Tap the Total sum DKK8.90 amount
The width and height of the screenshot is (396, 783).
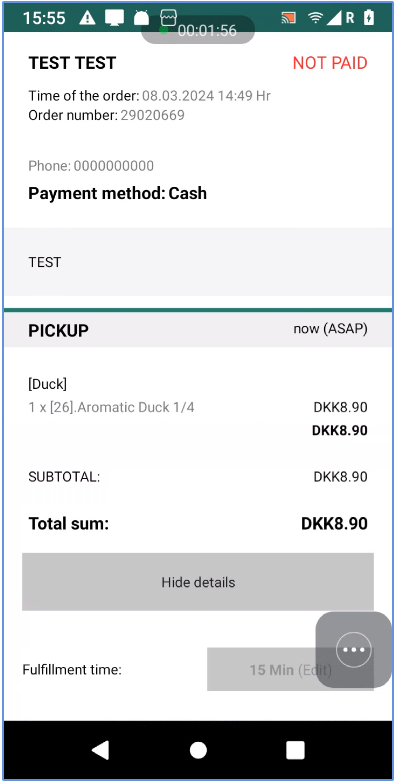(335, 523)
